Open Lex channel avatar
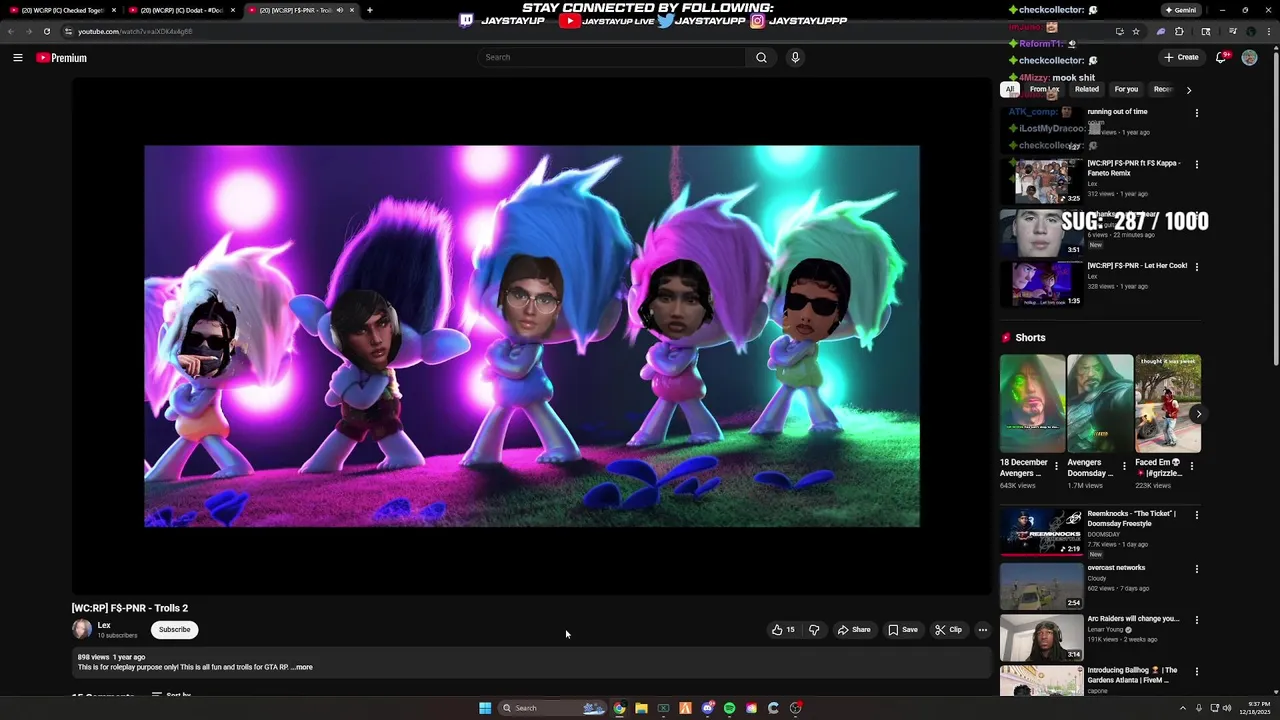Viewport: 1280px width, 720px height. click(x=82, y=629)
